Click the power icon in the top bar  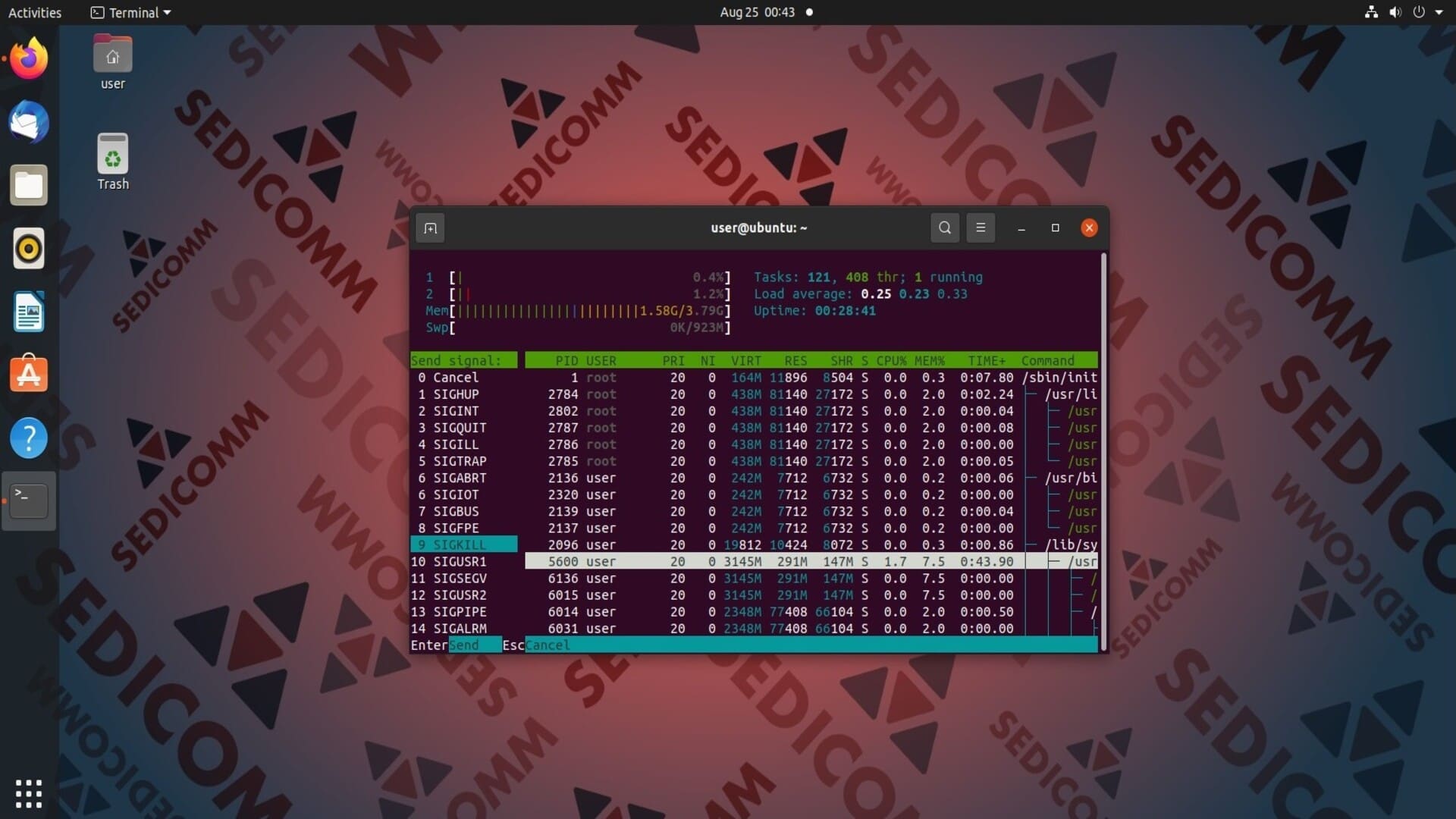pyautogui.click(x=1419, y=12)
